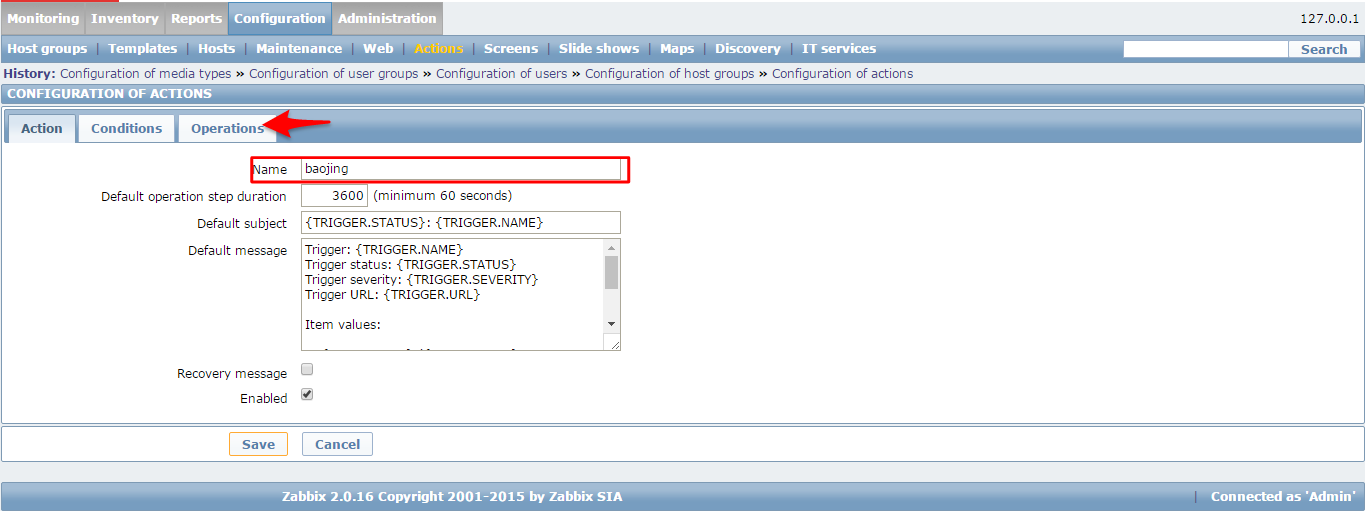Image resolution: width=1365 pixels, height=511 pixels.
Task: Select the Action tab
Action: tap(42, 128)
